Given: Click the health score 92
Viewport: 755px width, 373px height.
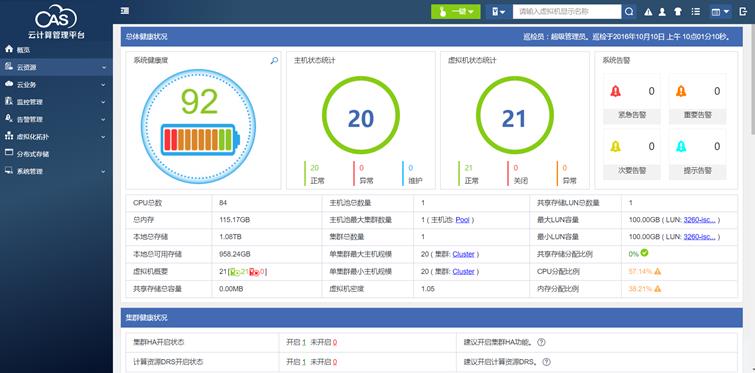Looking at the screenshot, I should click(x=199, y=102).
